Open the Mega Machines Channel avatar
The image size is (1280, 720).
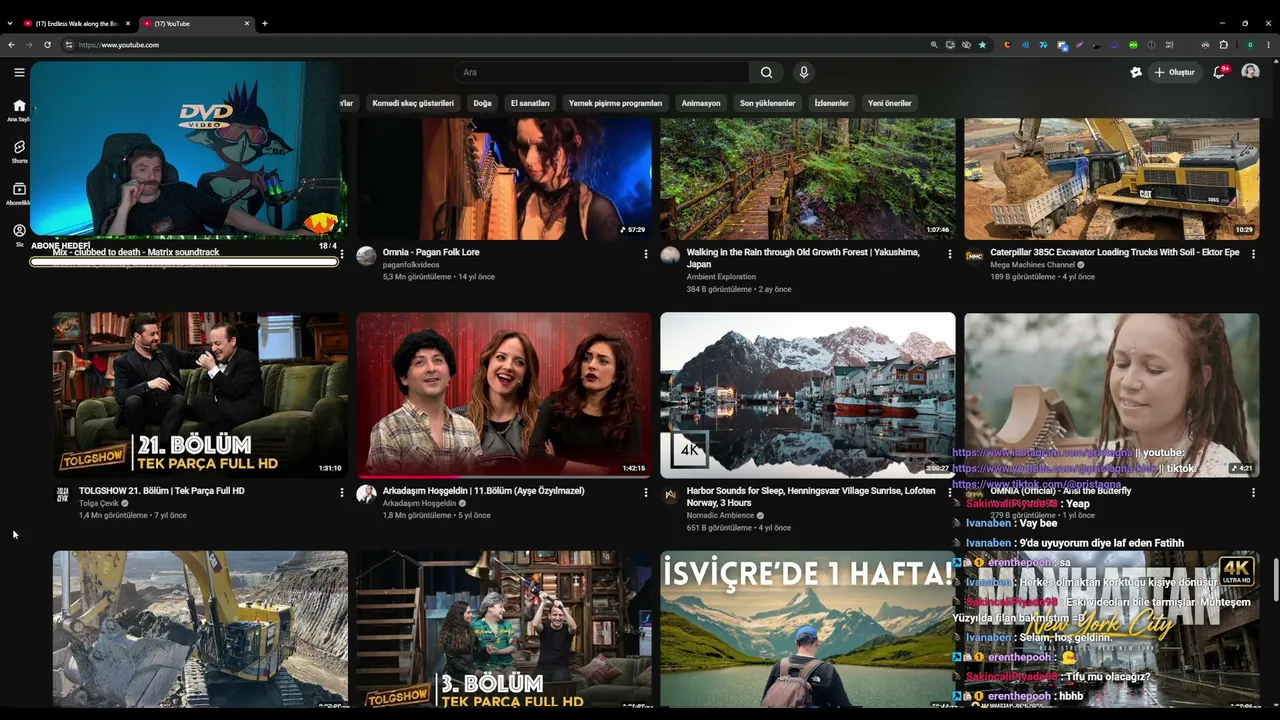click(x=974, y=256)
